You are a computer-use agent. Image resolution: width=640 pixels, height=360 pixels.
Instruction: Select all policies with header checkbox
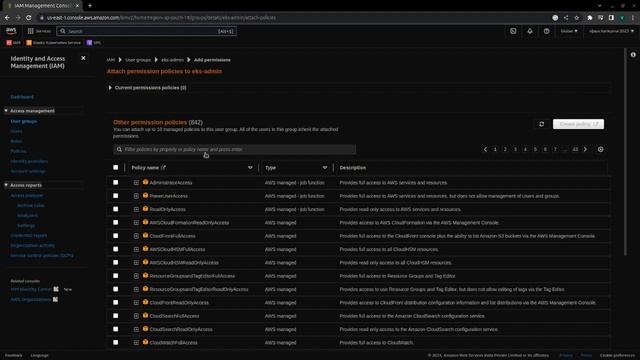116,167
